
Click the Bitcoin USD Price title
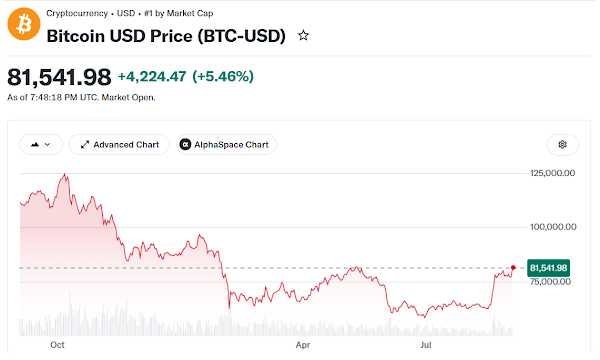(166, 36)
